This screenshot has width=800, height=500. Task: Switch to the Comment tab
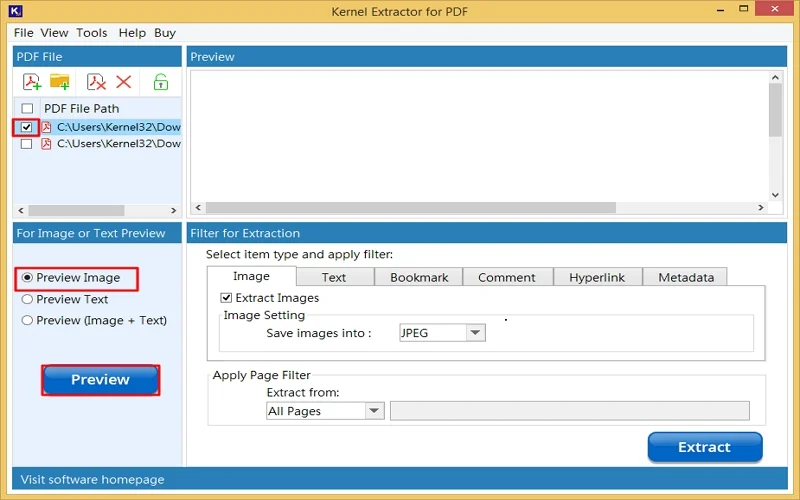tap(507, 278)
